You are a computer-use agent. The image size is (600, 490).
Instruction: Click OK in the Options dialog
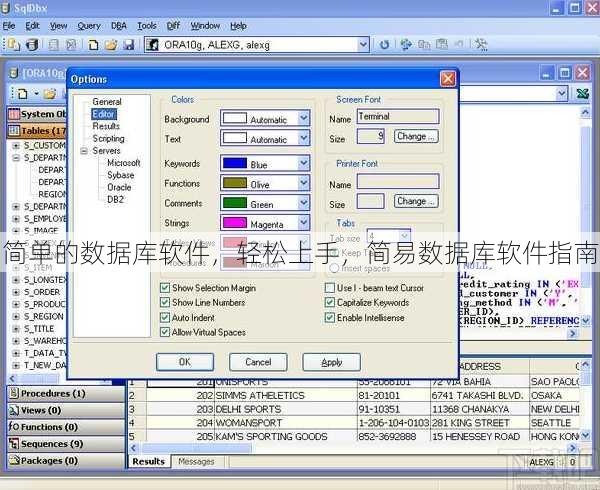click(x=185, y=362)
